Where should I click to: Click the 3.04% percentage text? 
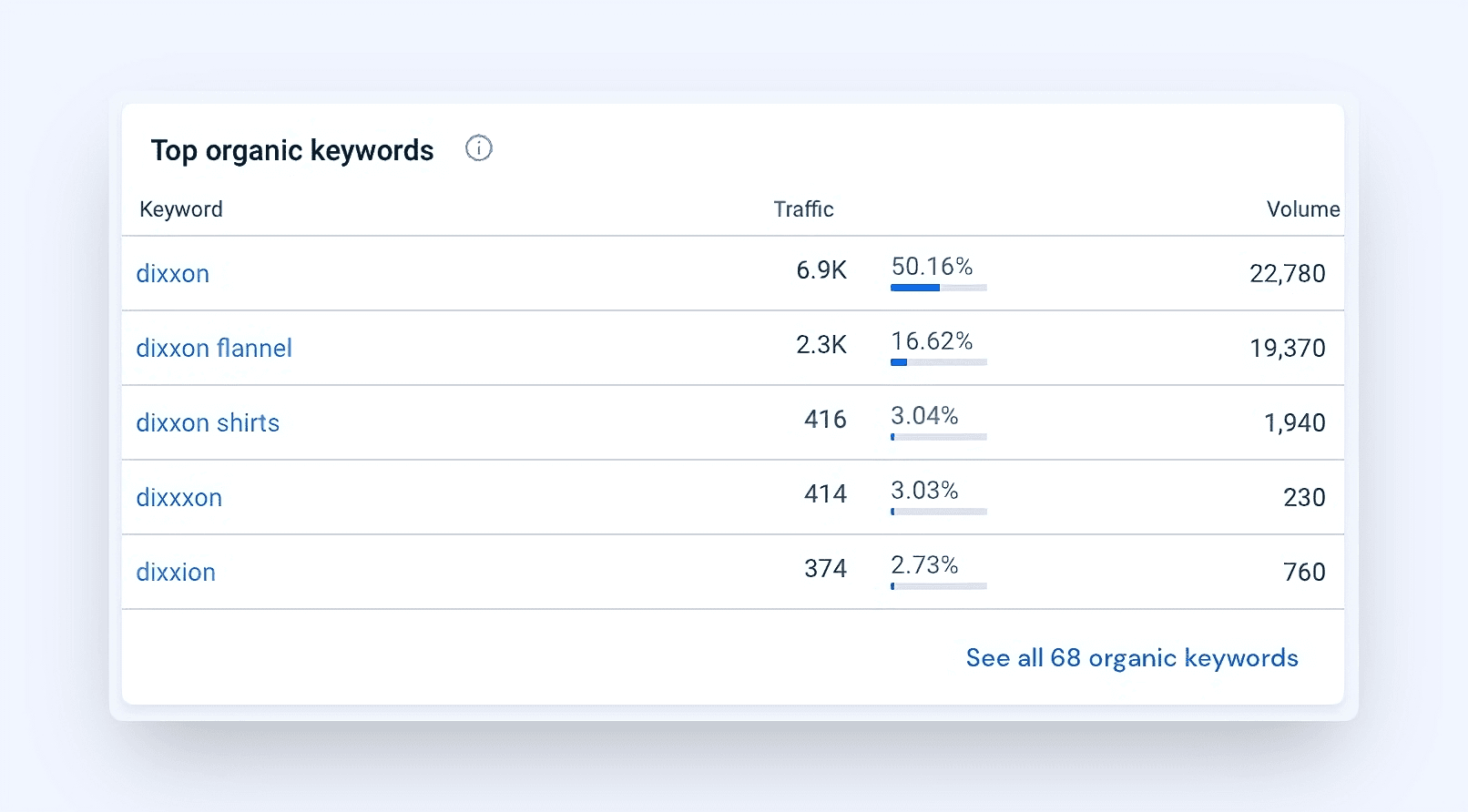pyautogui.click(x=925, y=416)
